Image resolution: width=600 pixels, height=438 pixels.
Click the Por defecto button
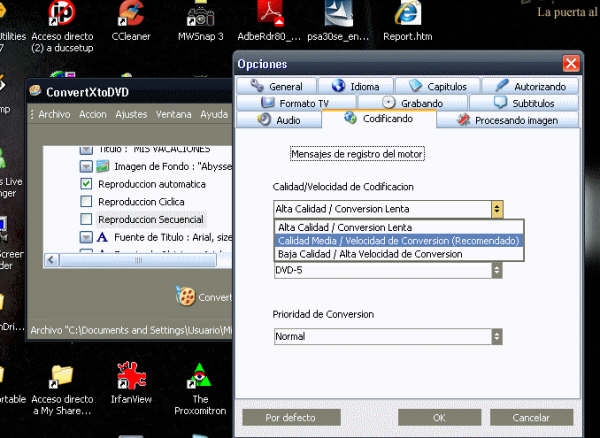pos(291,417)
